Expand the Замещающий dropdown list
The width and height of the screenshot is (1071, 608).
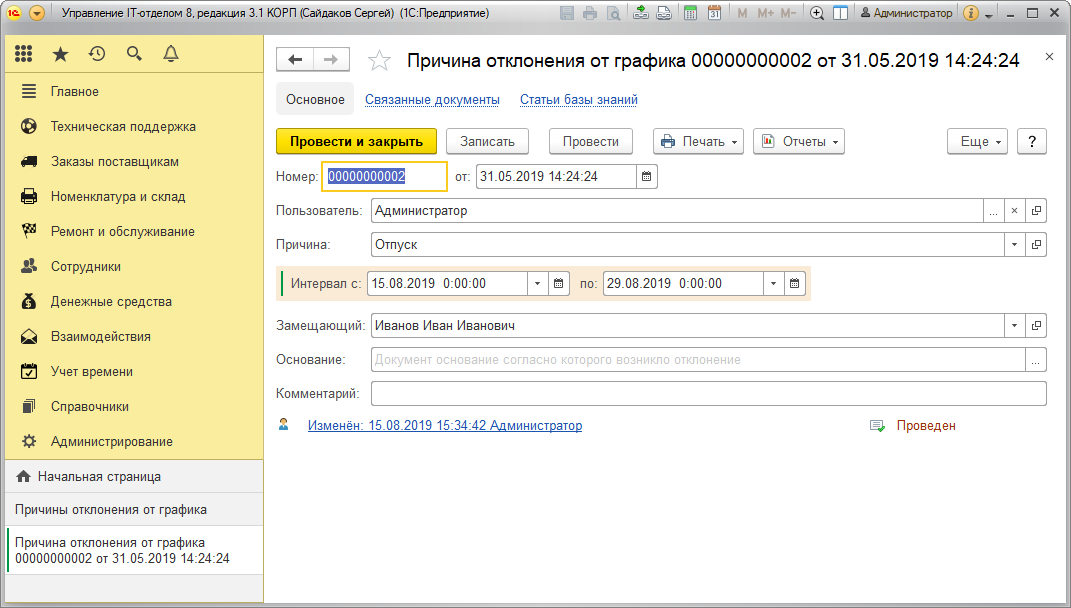point(1014,326)
